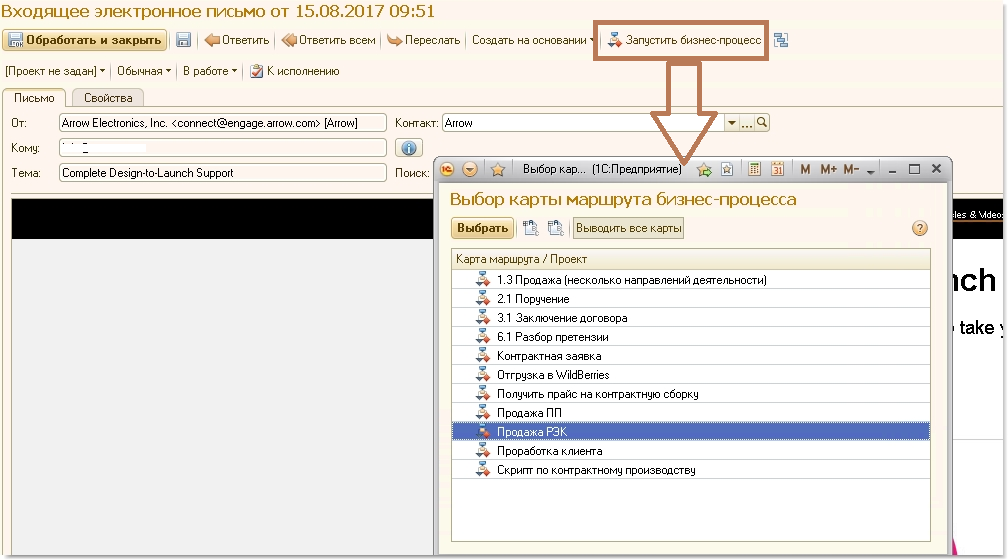The width and height of the screenshot is (1008, 560).
Task: Open the Обычная priority dropdown
Action: click(x=144, y=71)
